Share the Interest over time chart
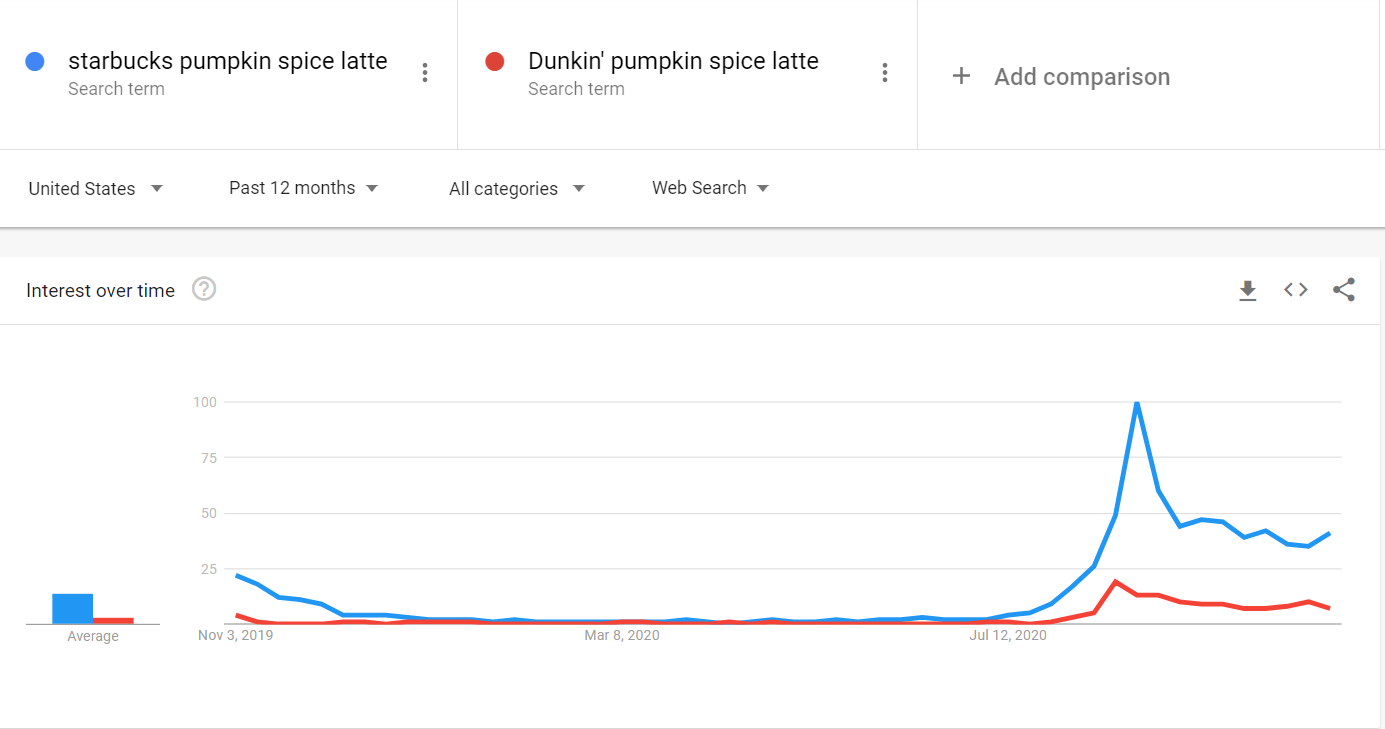Viewport: 1385px width, 729px height. click(x=1344, y=290)
